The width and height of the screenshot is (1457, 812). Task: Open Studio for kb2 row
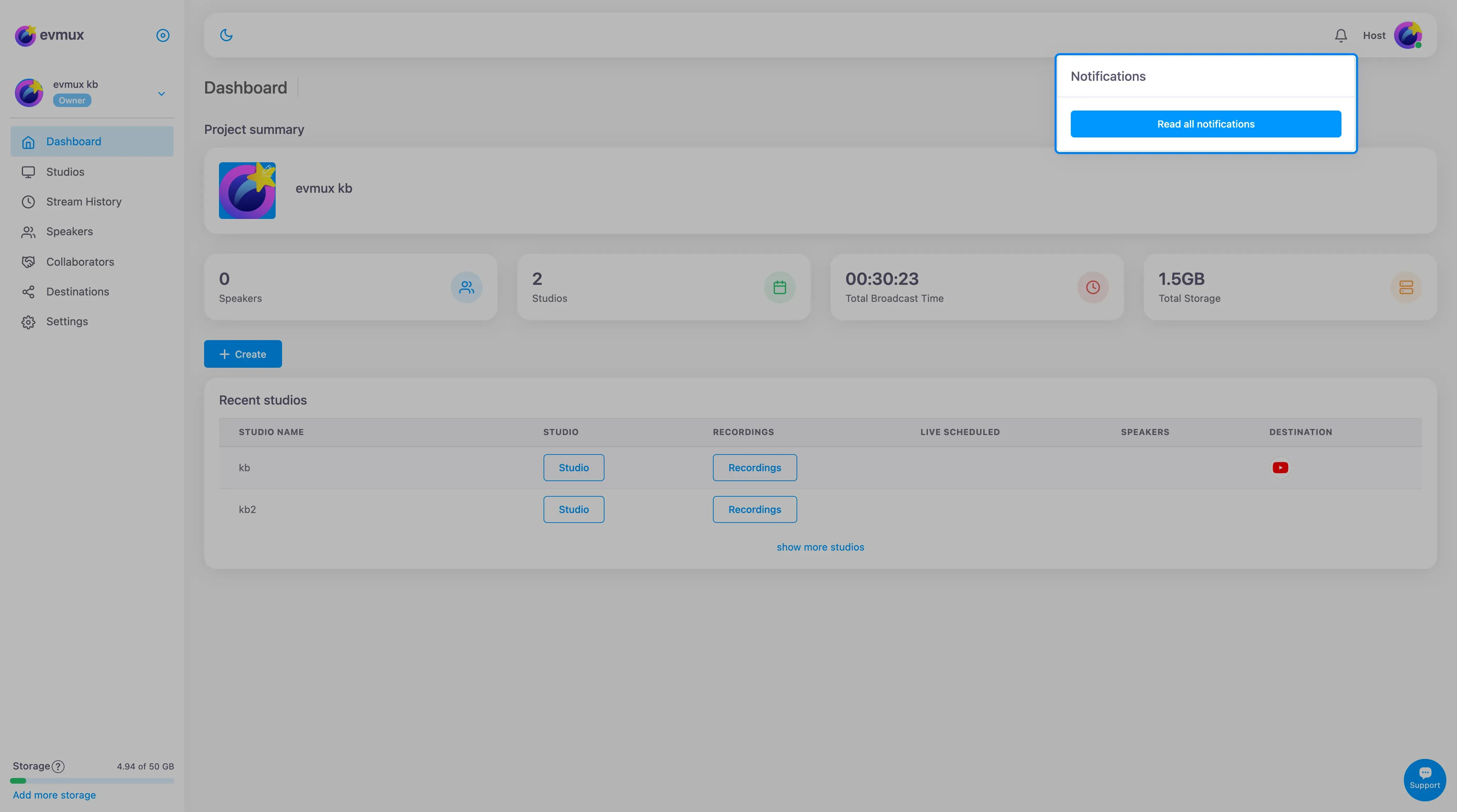pyautogui.click(x=574, y=509)
